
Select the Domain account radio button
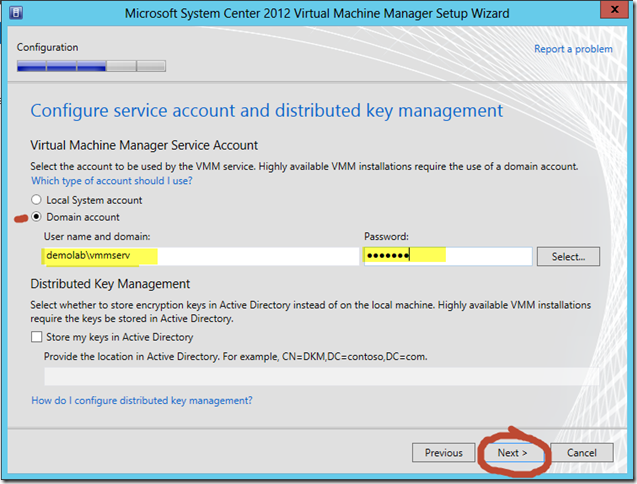[x=36, y=217]
